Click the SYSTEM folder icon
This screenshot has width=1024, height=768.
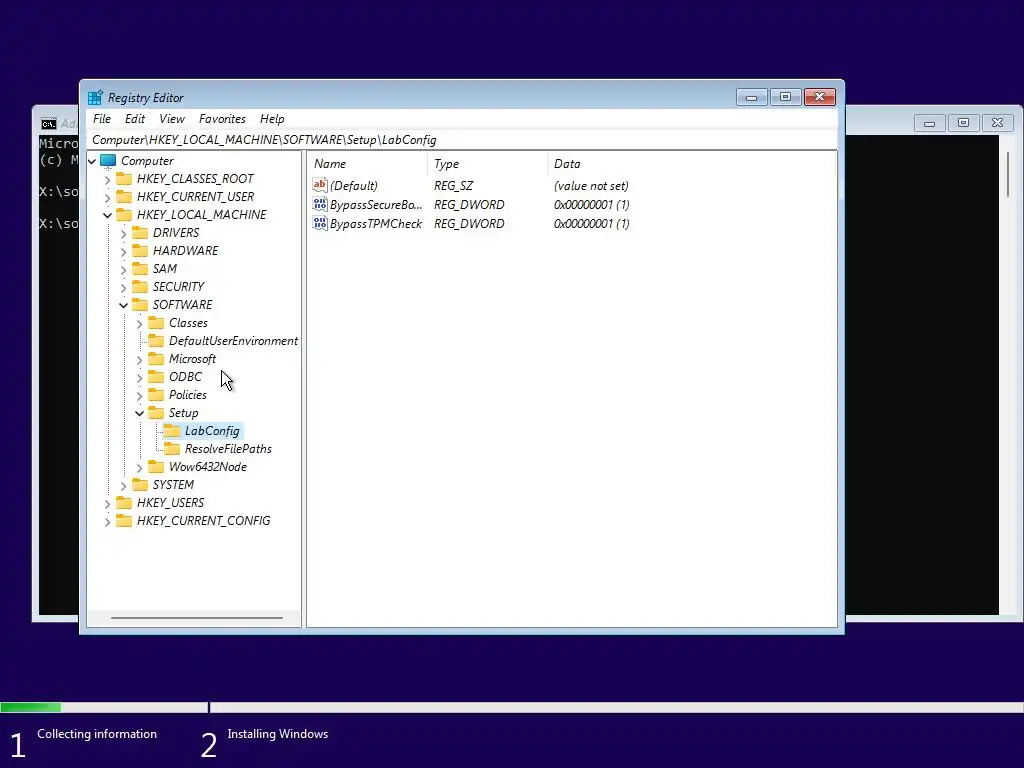pos(140,485)
